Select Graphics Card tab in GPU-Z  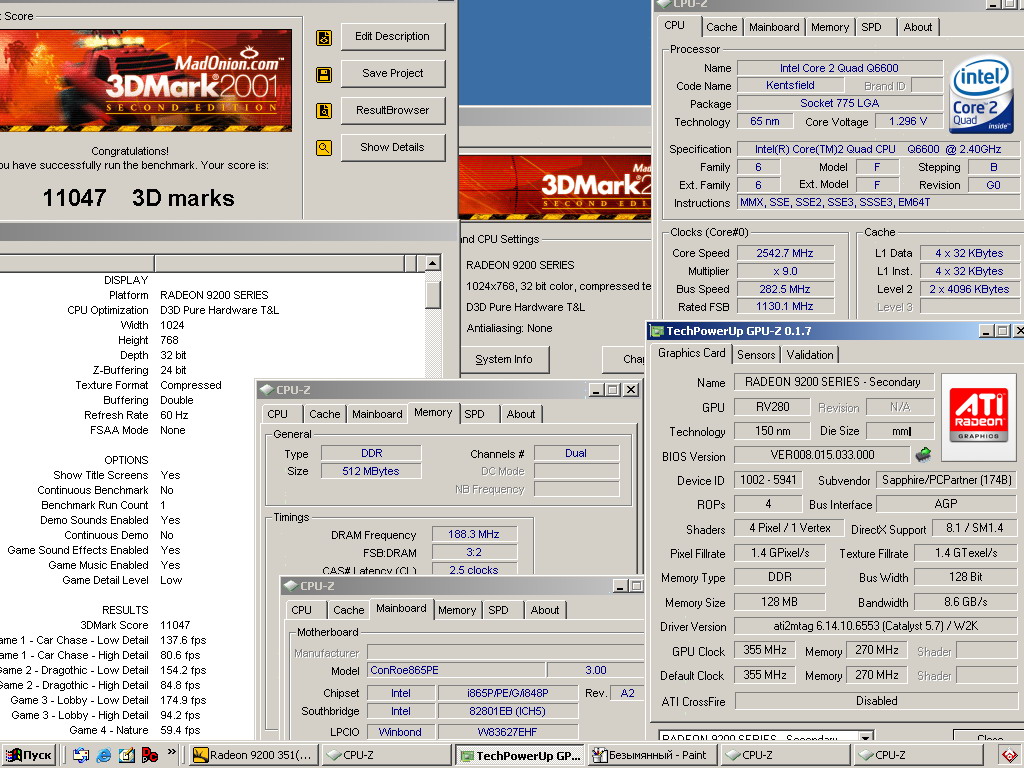692,353
